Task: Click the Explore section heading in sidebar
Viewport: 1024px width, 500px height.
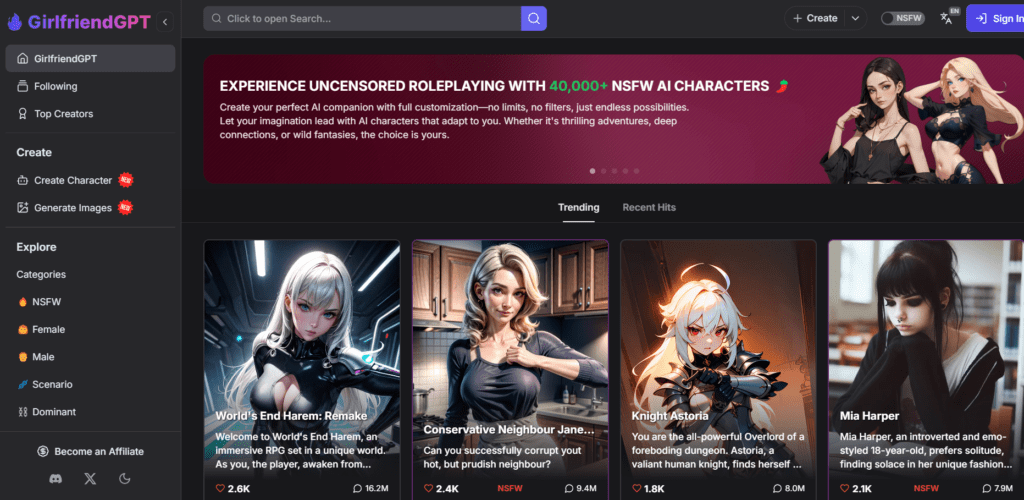Action: pos(37,247)
